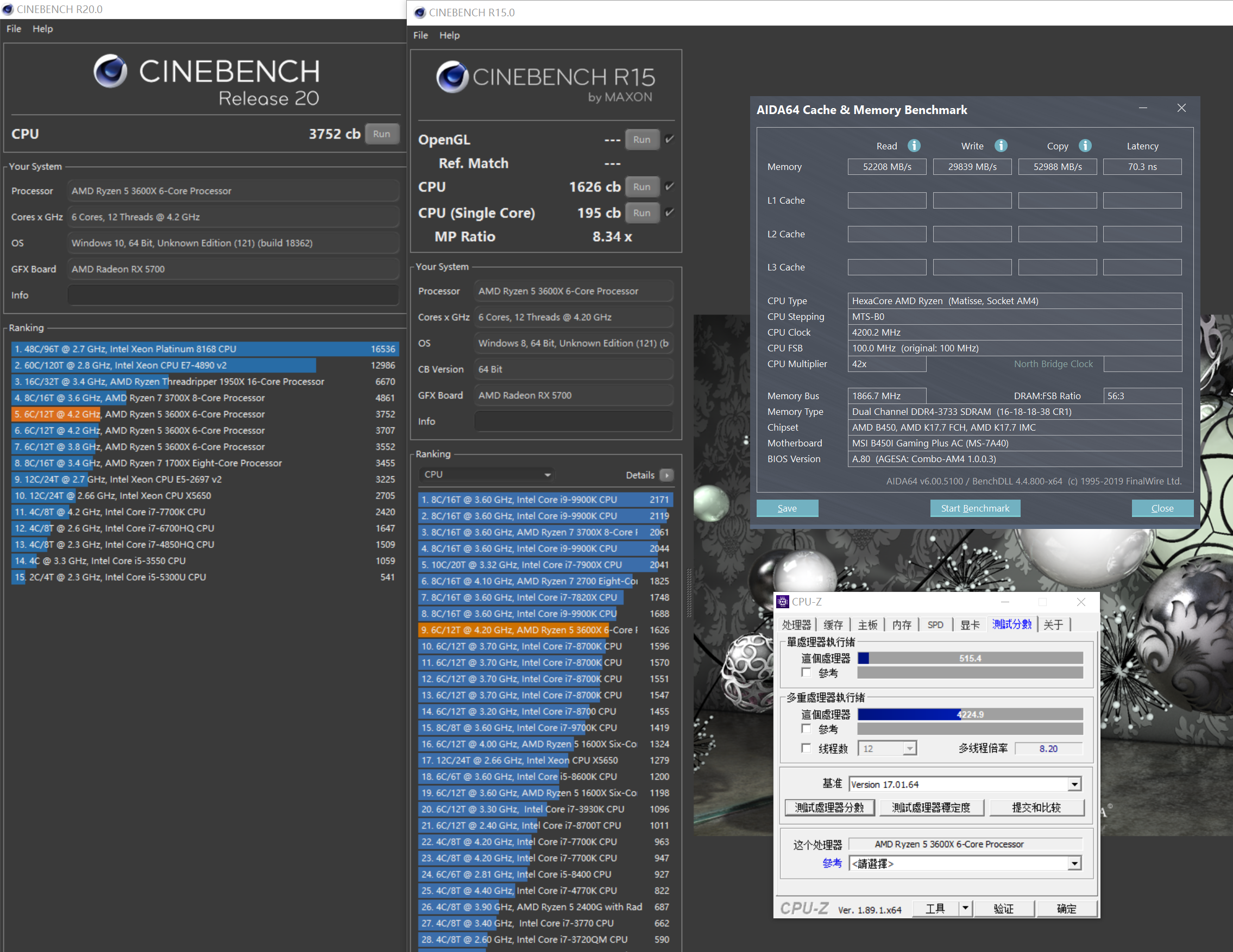
Task: Click Start Benchmark in AIDA64
Action: click(x=975, y=508)
